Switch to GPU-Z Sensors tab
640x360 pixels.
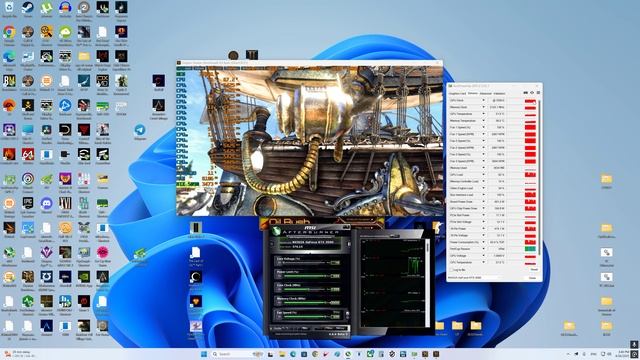472,93
